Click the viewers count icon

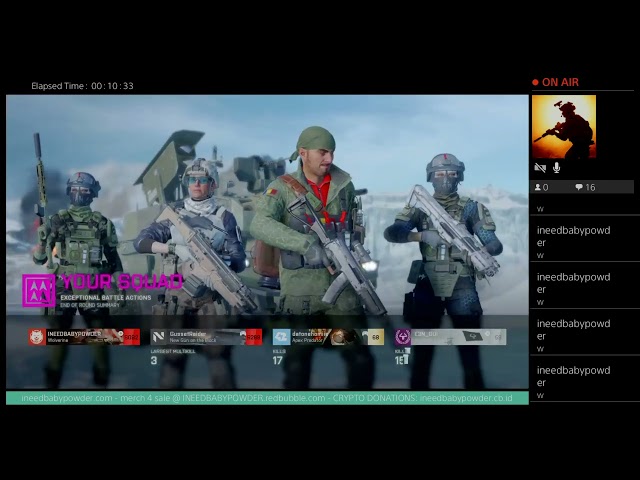coord(538,187)
